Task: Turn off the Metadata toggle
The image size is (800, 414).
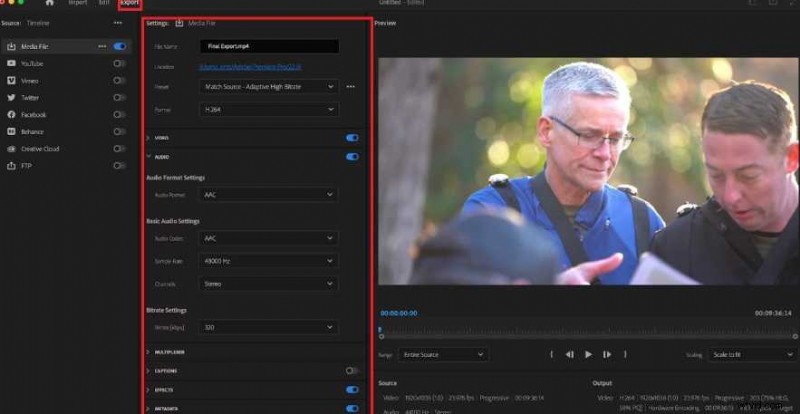Action: coord(352,408)
